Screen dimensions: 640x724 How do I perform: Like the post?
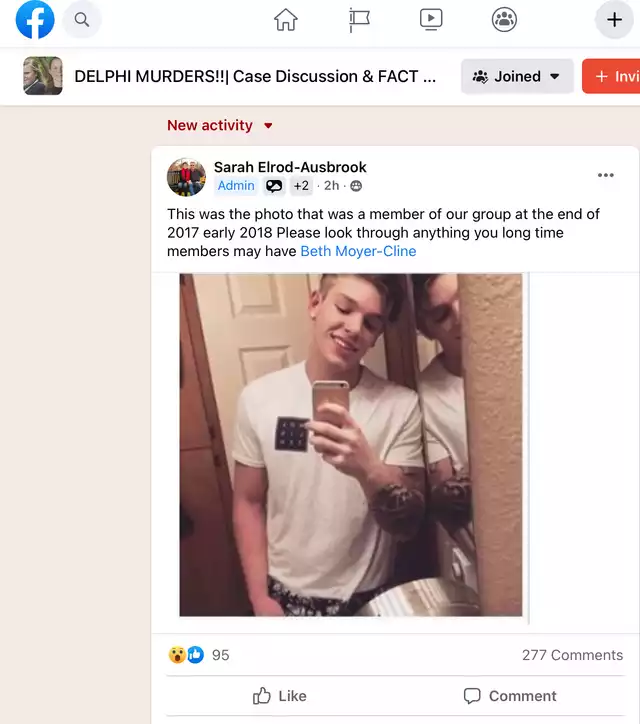[279, 696]
